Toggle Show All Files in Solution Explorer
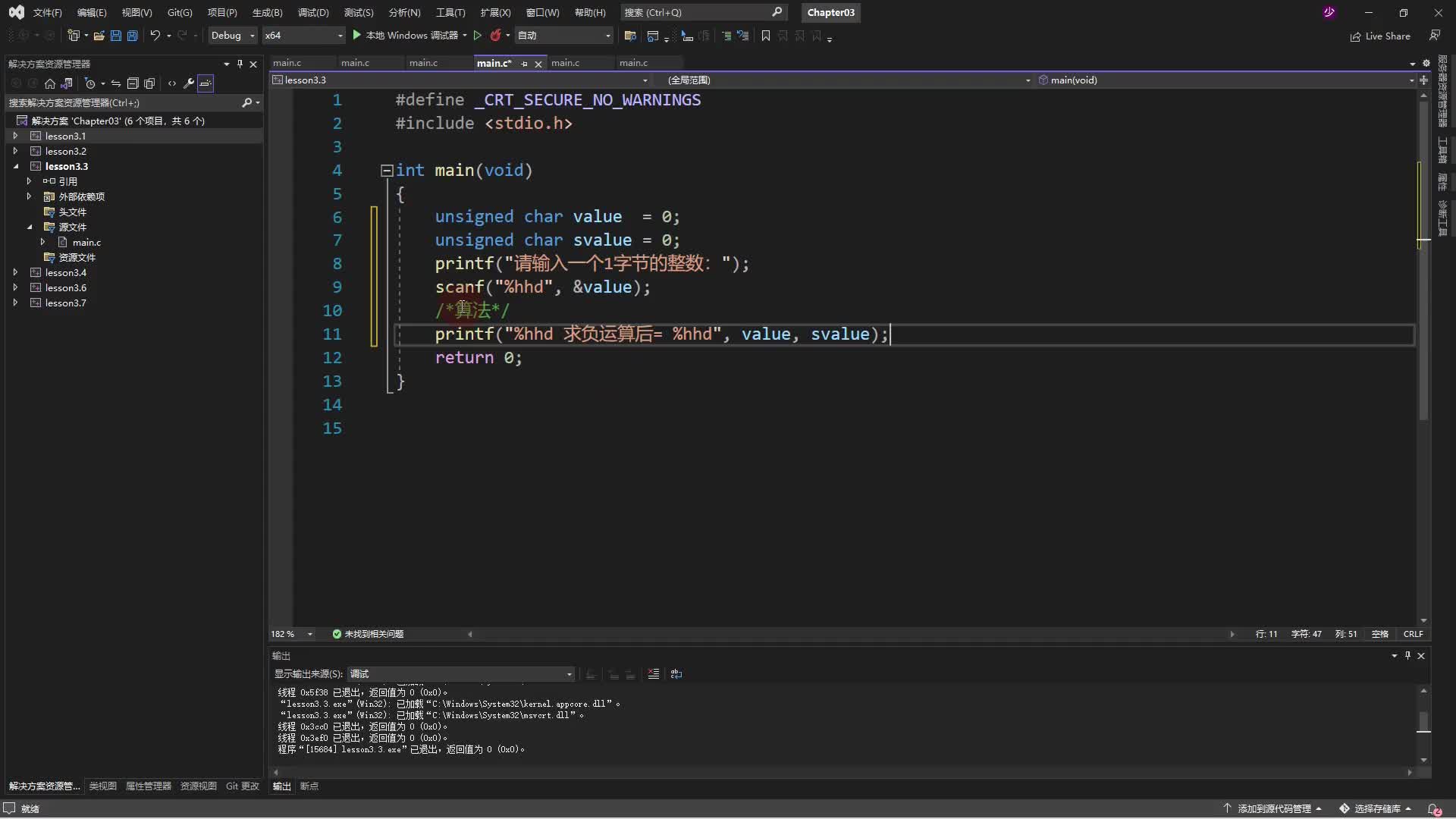 (149, 83)
